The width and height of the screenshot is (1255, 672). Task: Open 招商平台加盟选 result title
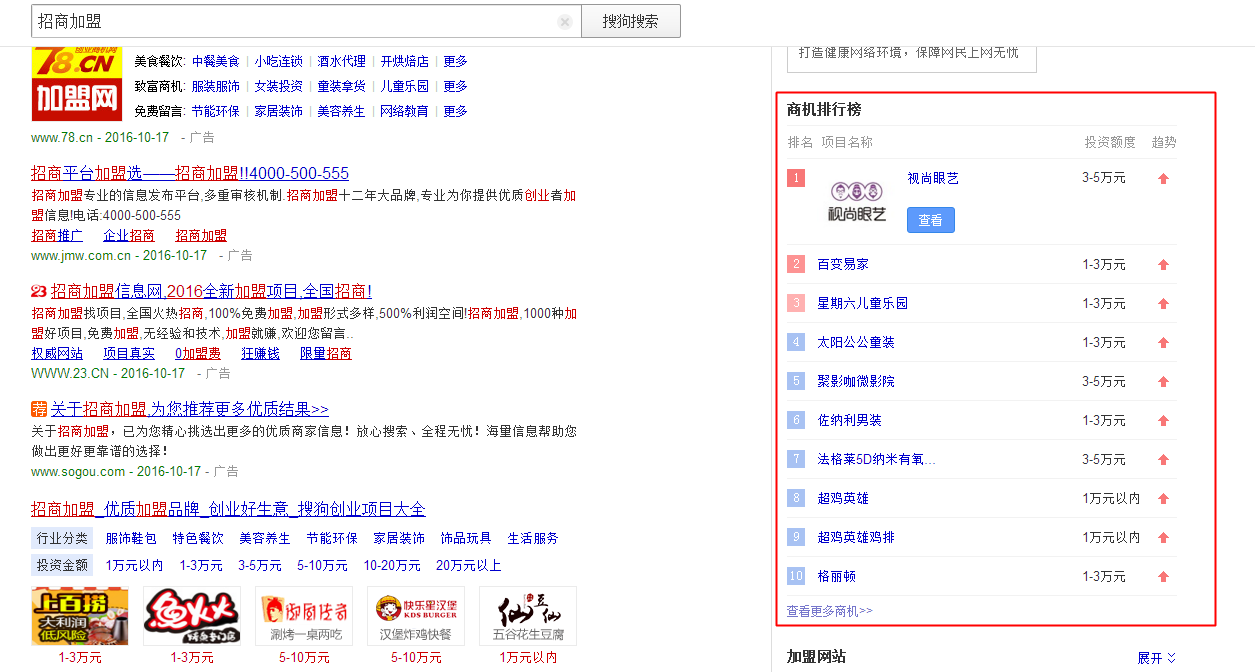pyautogui.click(x=190, y=173)
